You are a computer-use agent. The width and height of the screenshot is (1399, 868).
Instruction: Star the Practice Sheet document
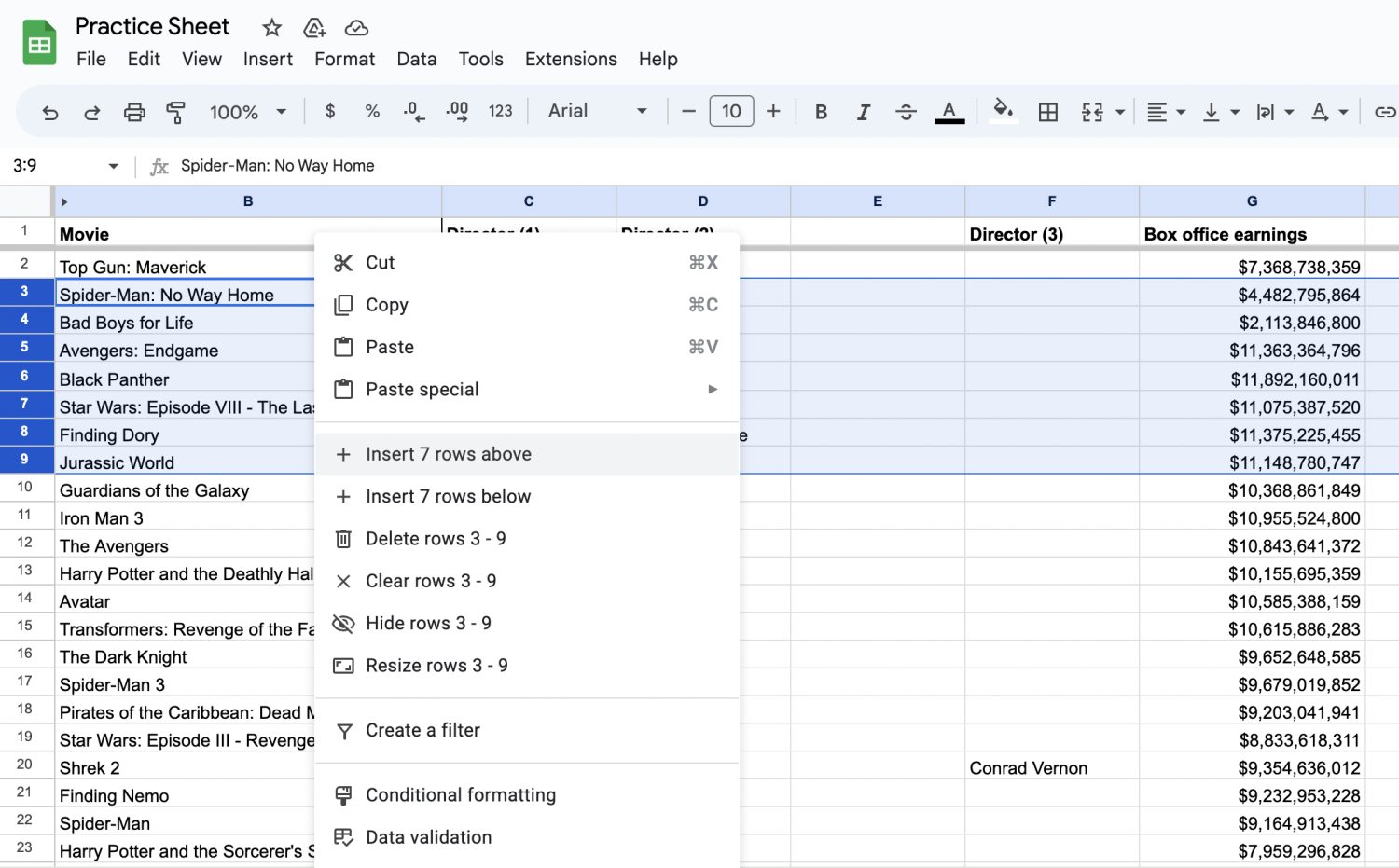click(271, 28)
